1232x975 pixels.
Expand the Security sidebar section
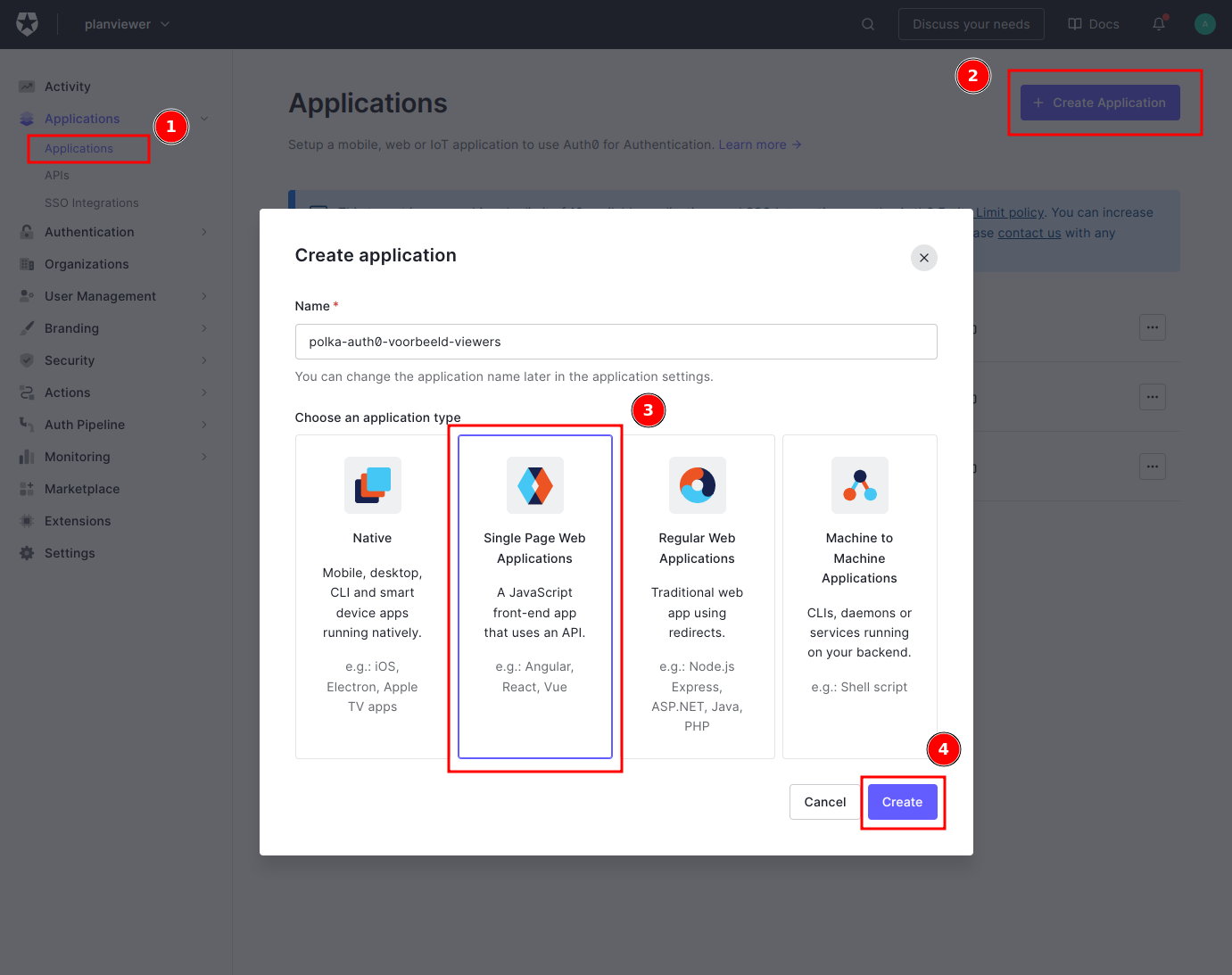pyautogui.click(x=204, y=360)
